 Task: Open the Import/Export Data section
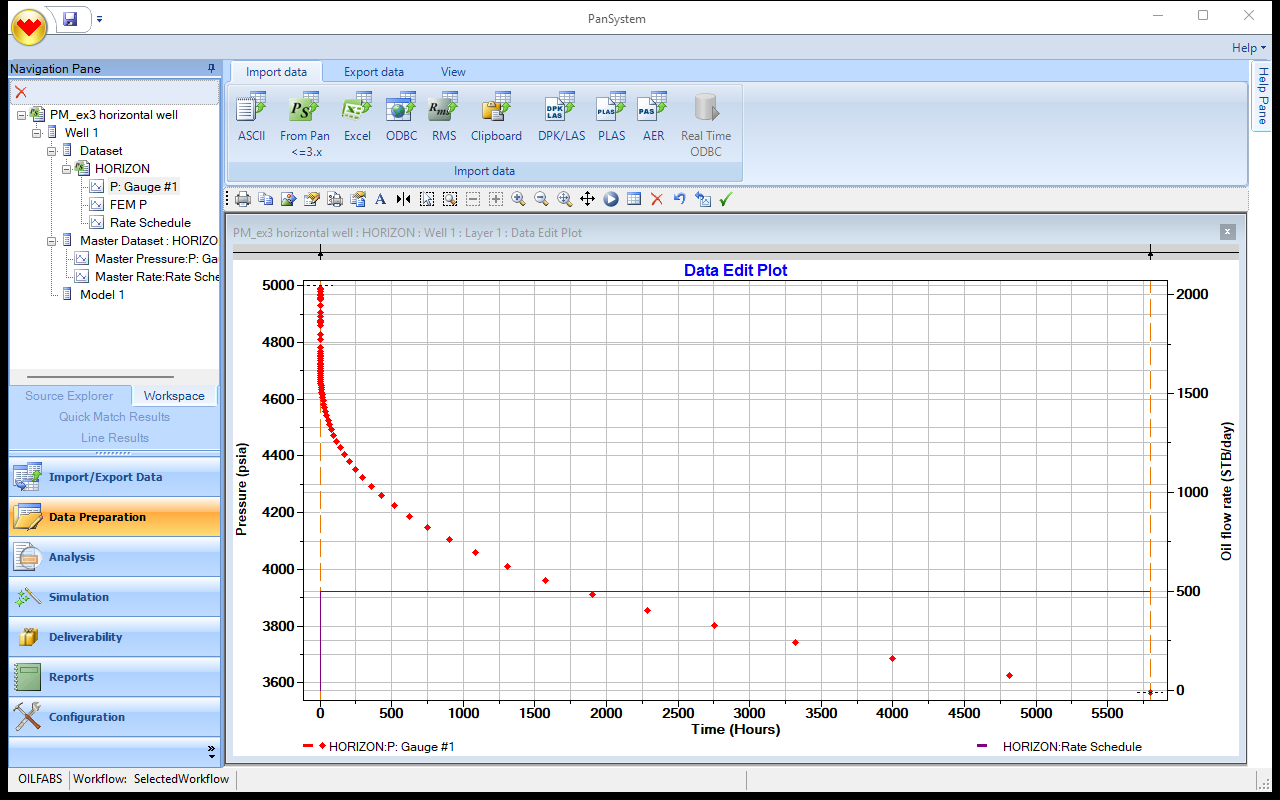point(115,477)
